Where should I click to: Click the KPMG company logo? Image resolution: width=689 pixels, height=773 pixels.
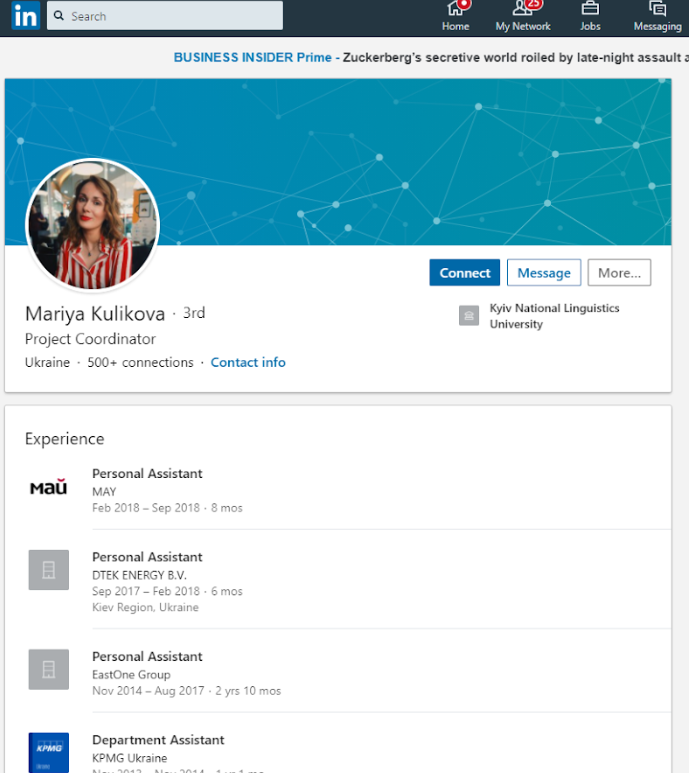pyautogui.click(x=49, y=752)
